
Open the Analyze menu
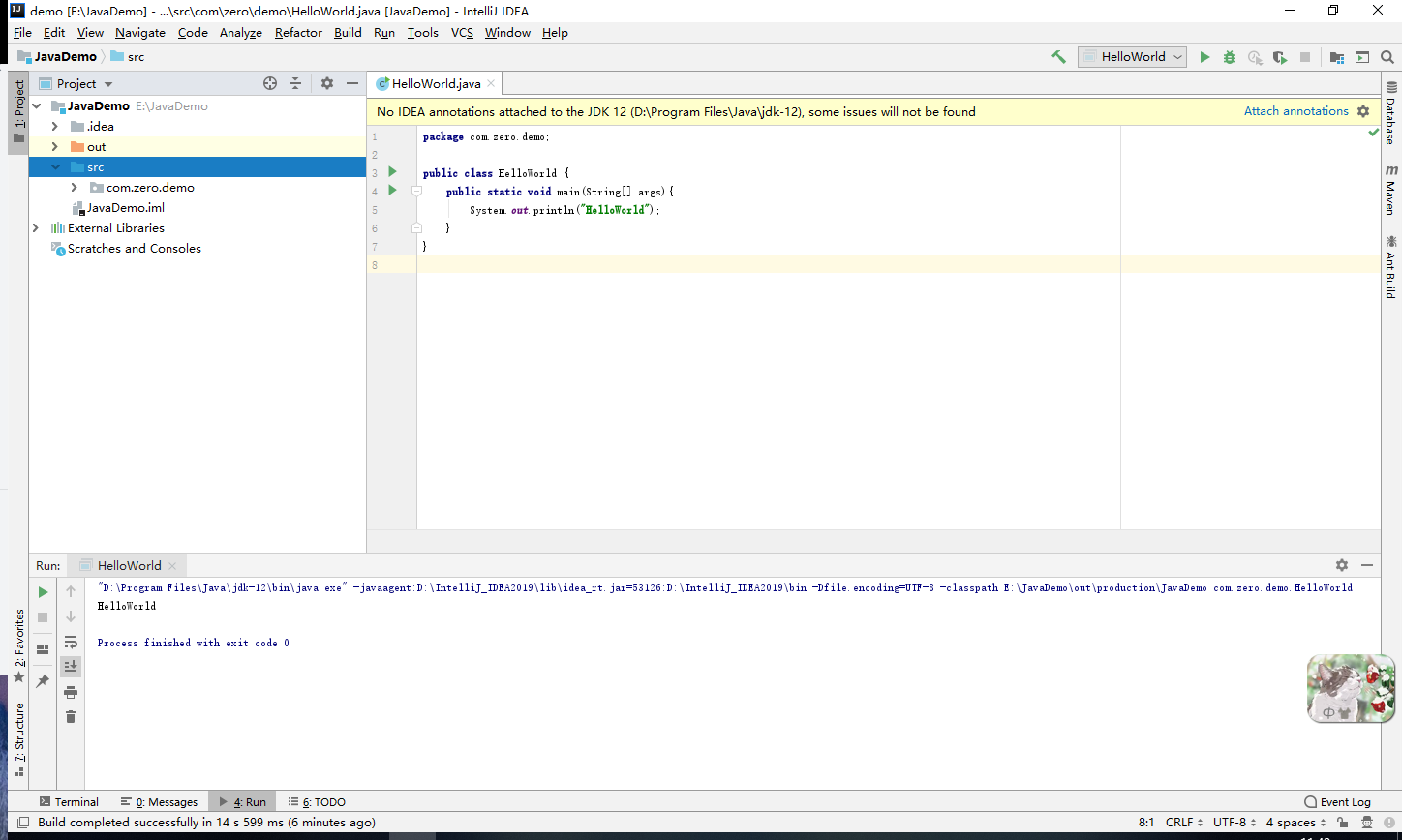pyautogui.click(x=240, y=33)
